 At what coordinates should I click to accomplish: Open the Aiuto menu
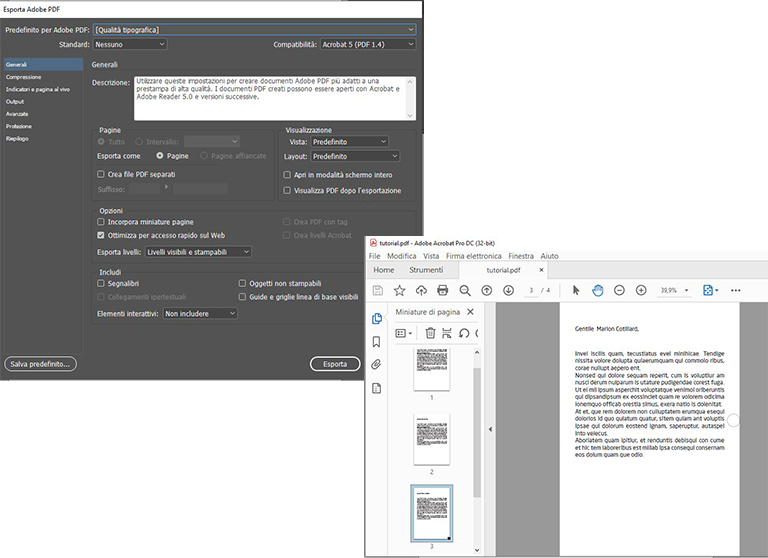[x=549, y=256]
